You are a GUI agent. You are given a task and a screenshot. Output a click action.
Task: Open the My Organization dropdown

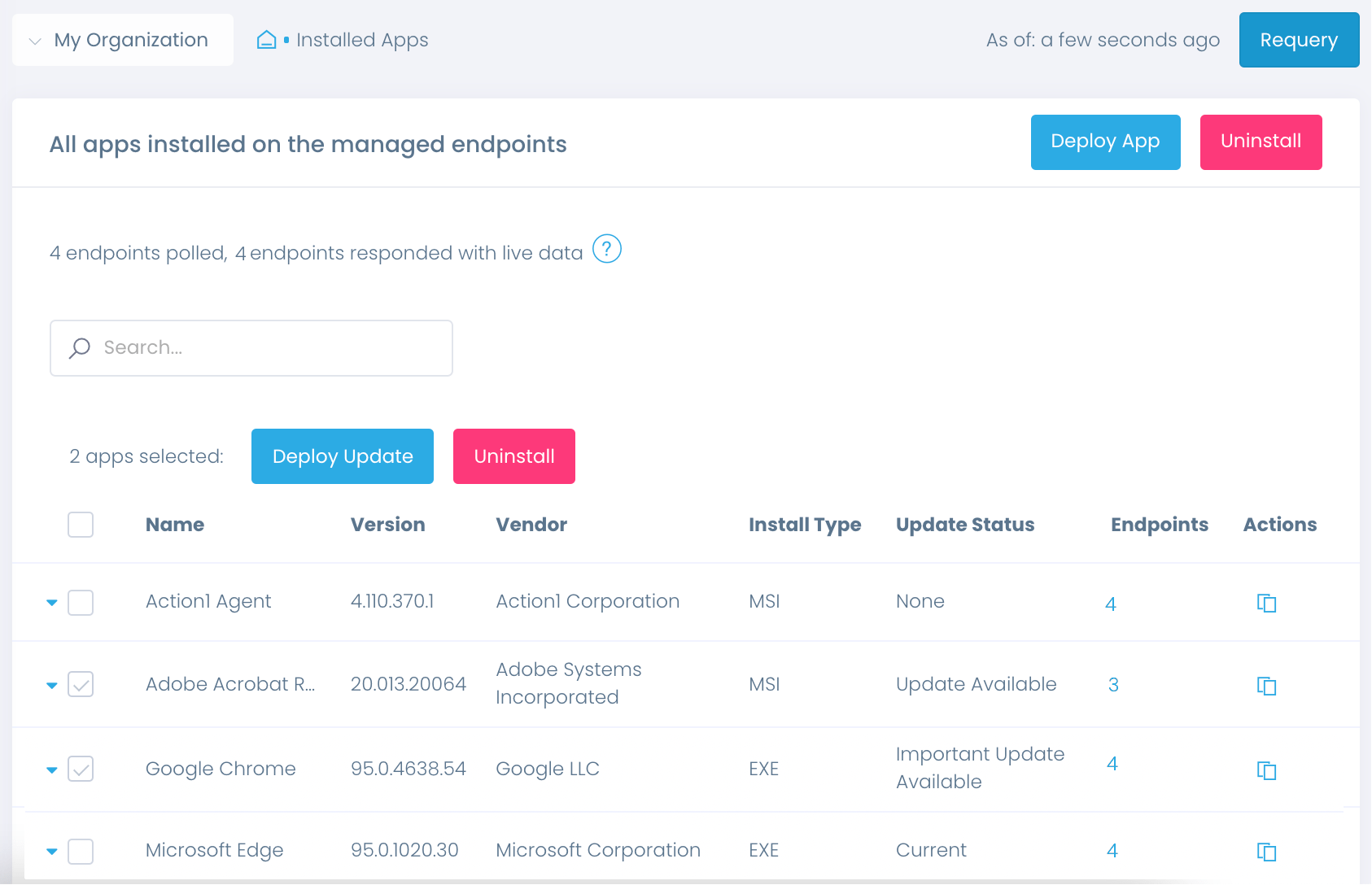pyautogui.click(x=122, y=39)
